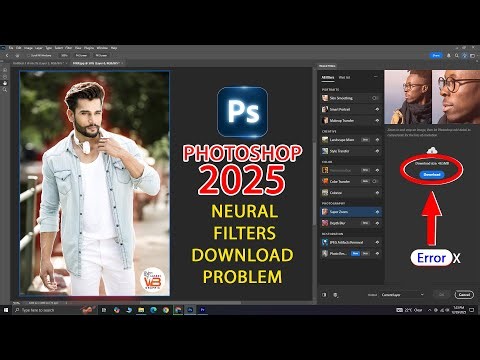480x360 pixels.
Task: Click the layer preview icon beside the preview toggle
Action: (335, 295)
